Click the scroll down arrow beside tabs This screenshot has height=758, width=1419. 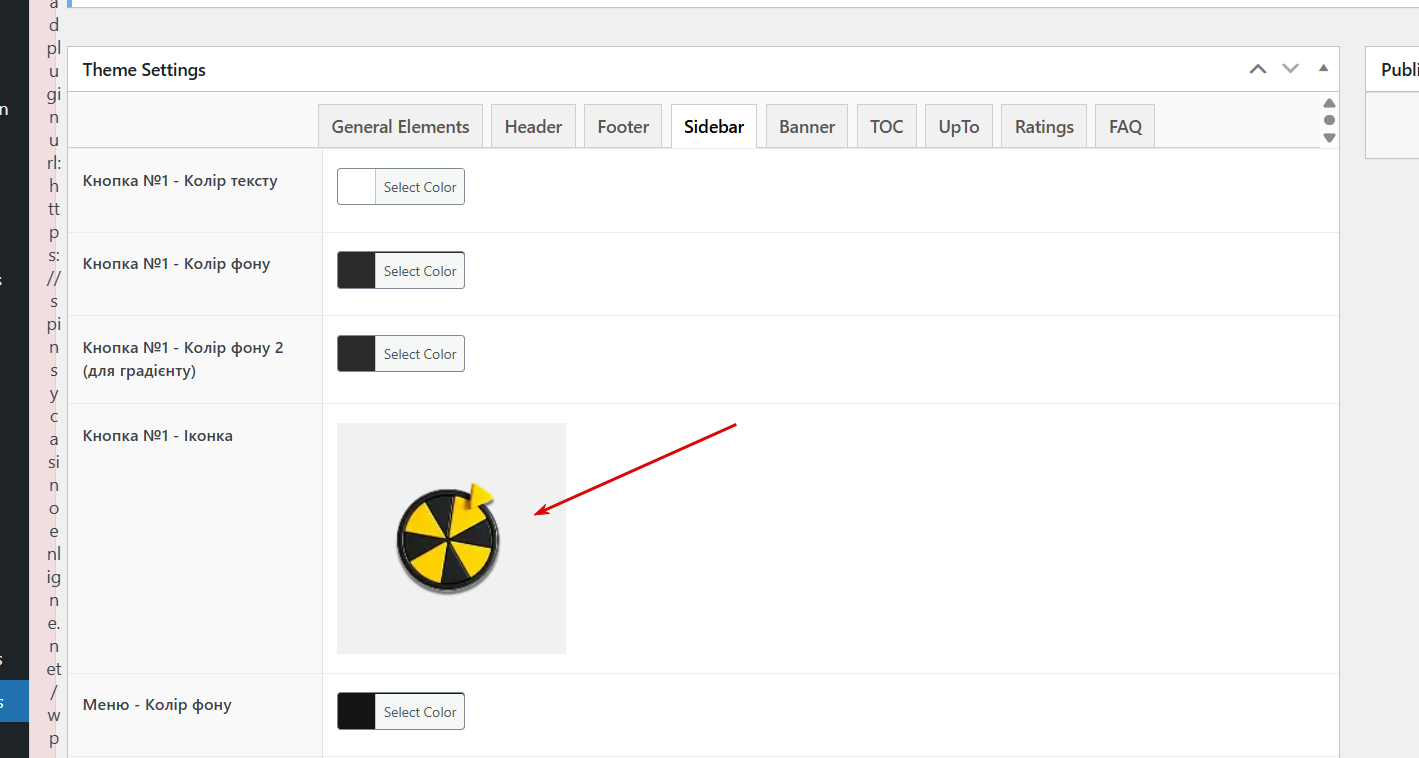click(1329, 137)
